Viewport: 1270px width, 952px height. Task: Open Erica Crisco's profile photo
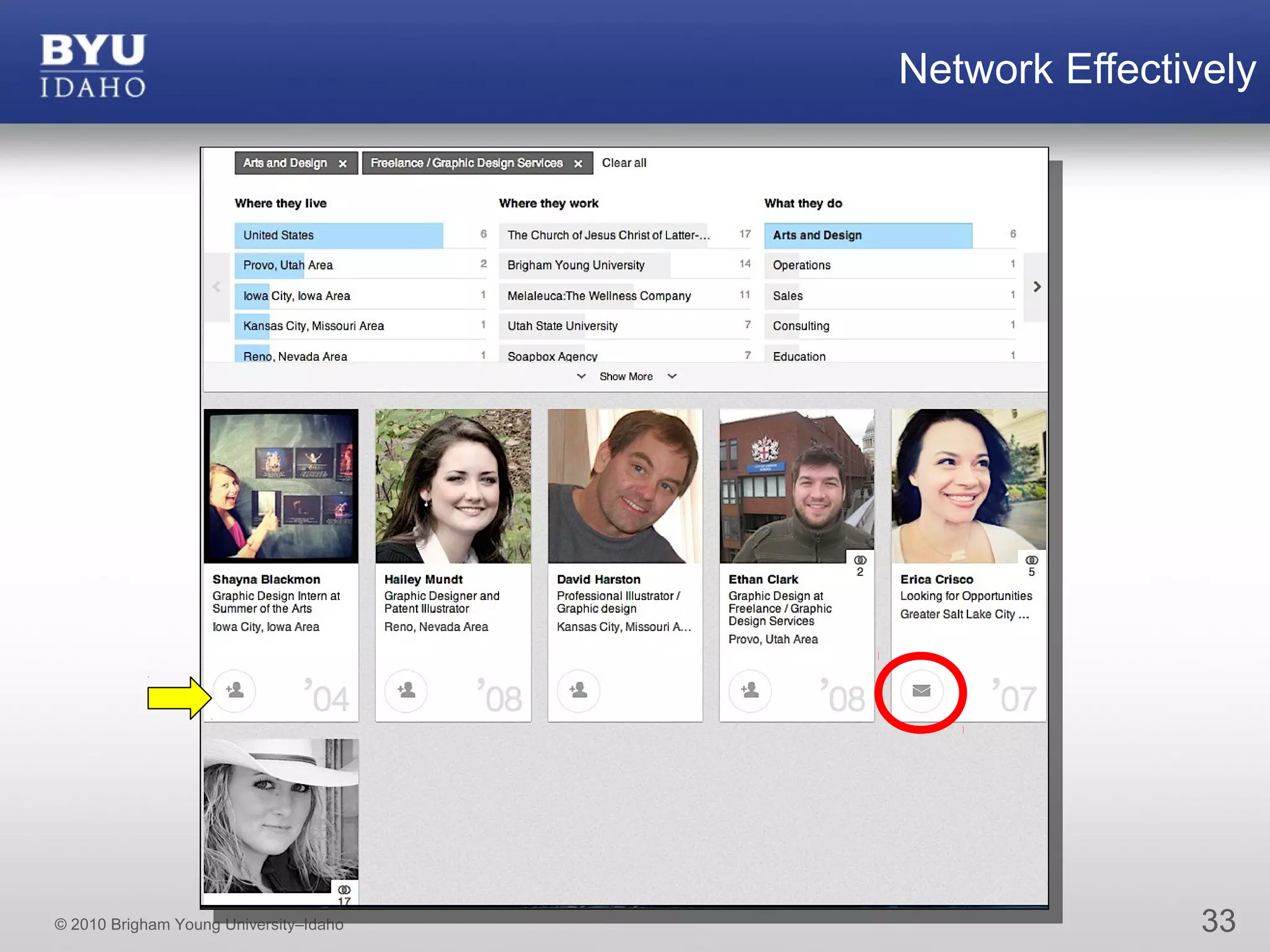click(x=969, y=486)
